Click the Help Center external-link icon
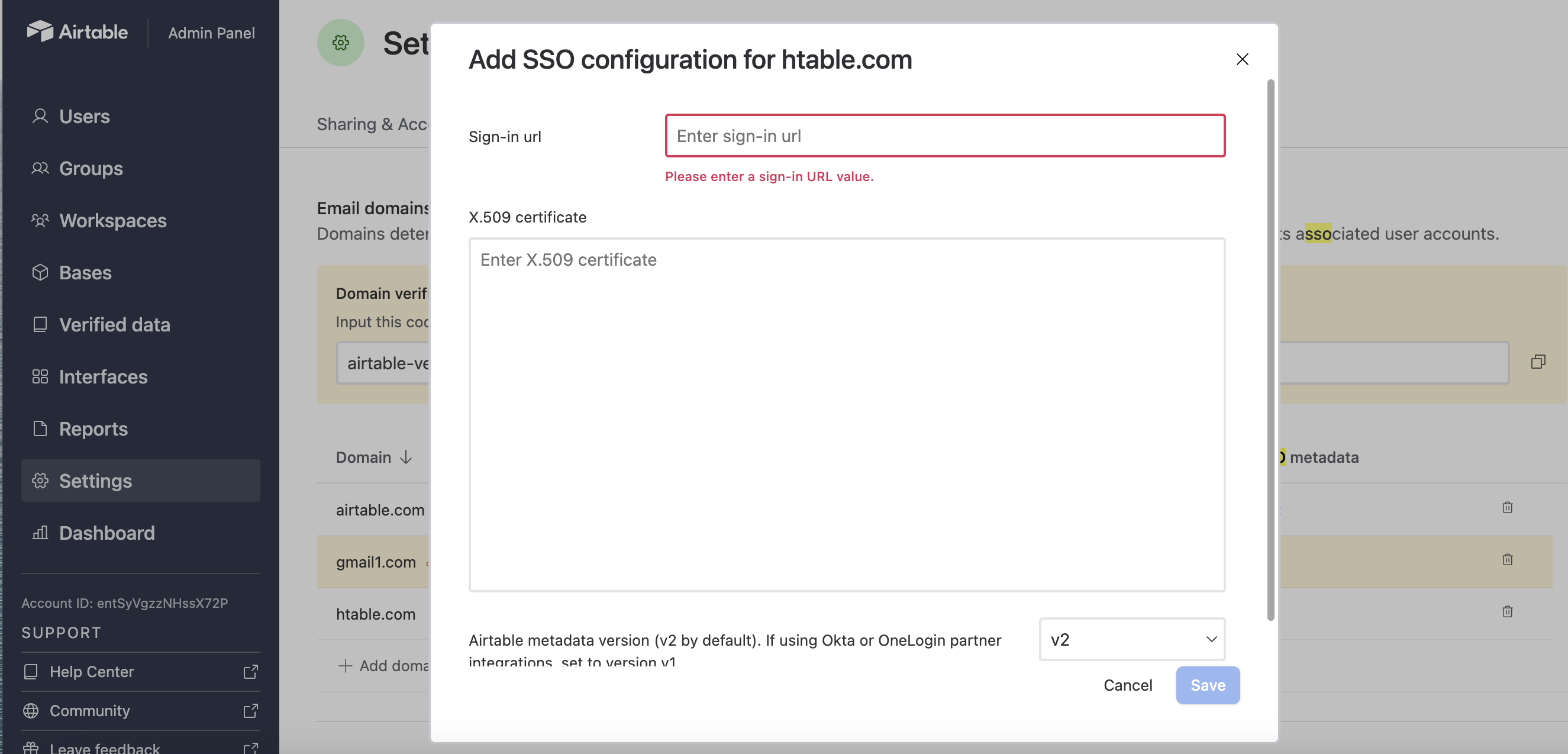This screenshot has height=754, width=1568. pyautogui.click(x=251, y=671)
